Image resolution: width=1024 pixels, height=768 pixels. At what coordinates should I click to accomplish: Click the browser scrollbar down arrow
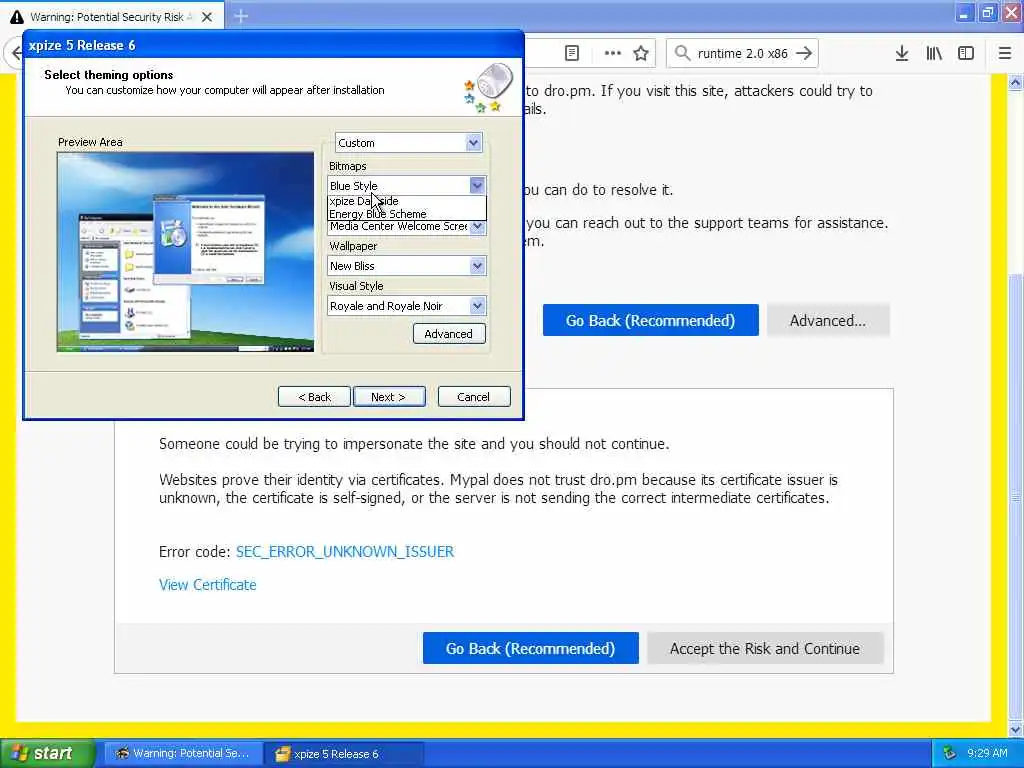(1016, 729)
